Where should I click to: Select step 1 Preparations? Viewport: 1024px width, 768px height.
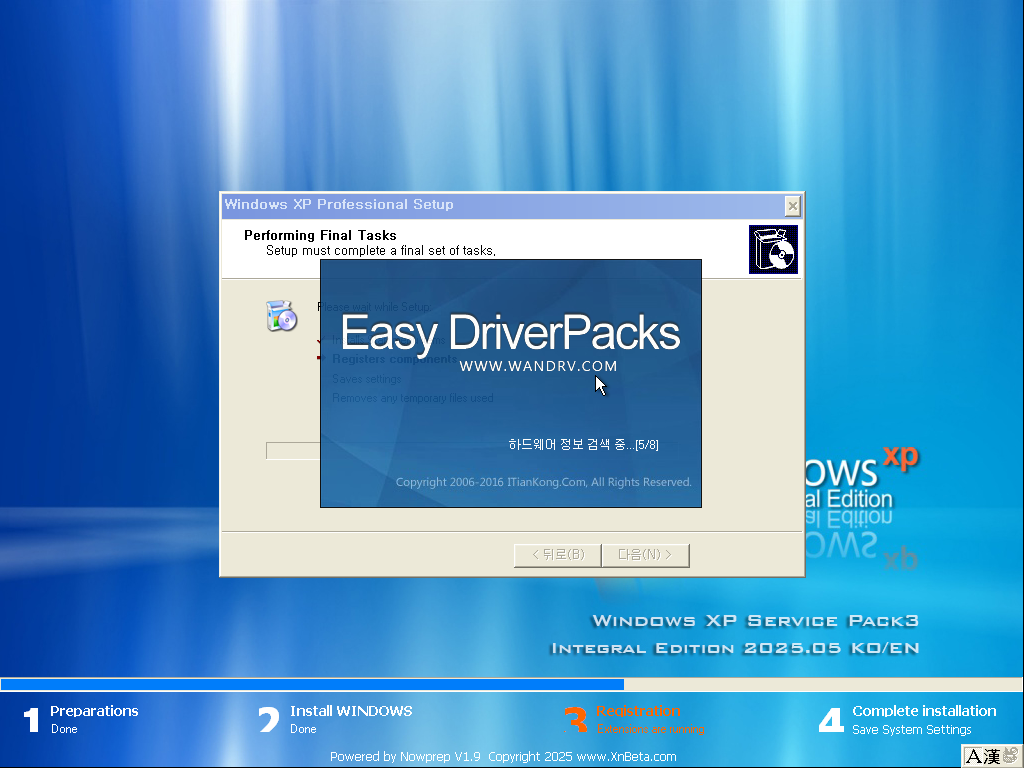[82, 719]
